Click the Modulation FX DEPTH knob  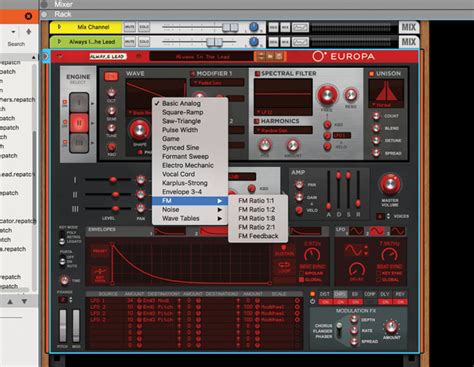[354, 320]
